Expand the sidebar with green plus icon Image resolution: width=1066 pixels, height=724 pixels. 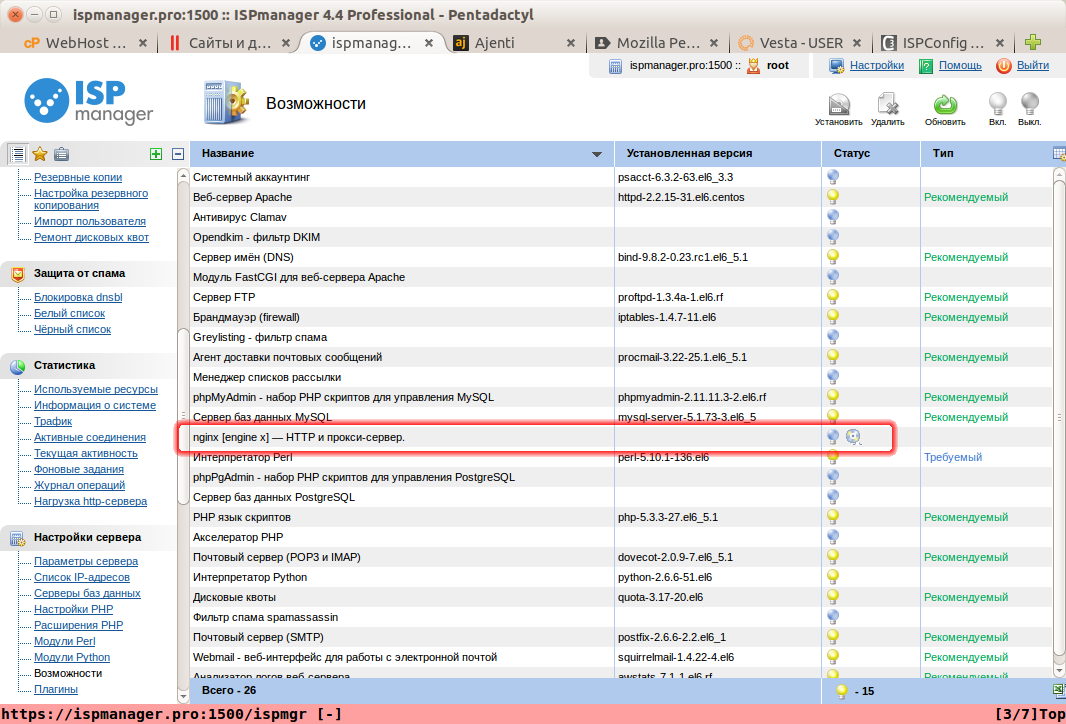156,154
